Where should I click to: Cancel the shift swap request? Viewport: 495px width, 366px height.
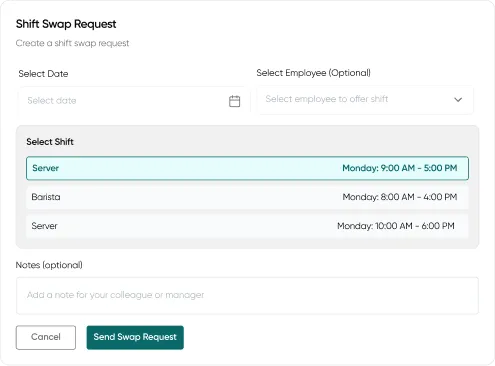46,337
